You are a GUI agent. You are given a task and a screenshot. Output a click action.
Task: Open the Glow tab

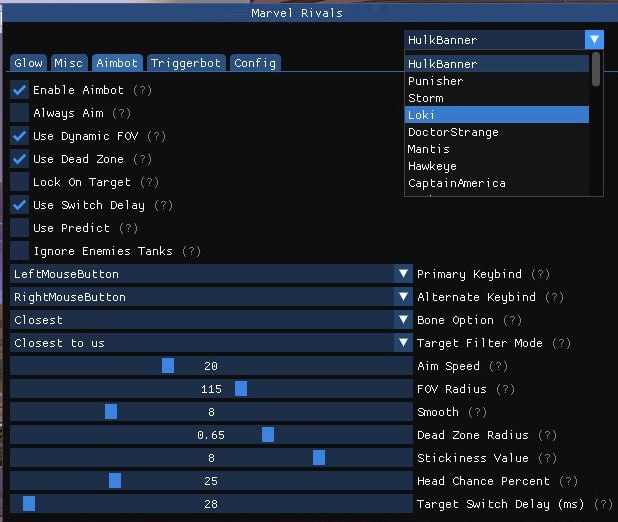coord(28,63)
